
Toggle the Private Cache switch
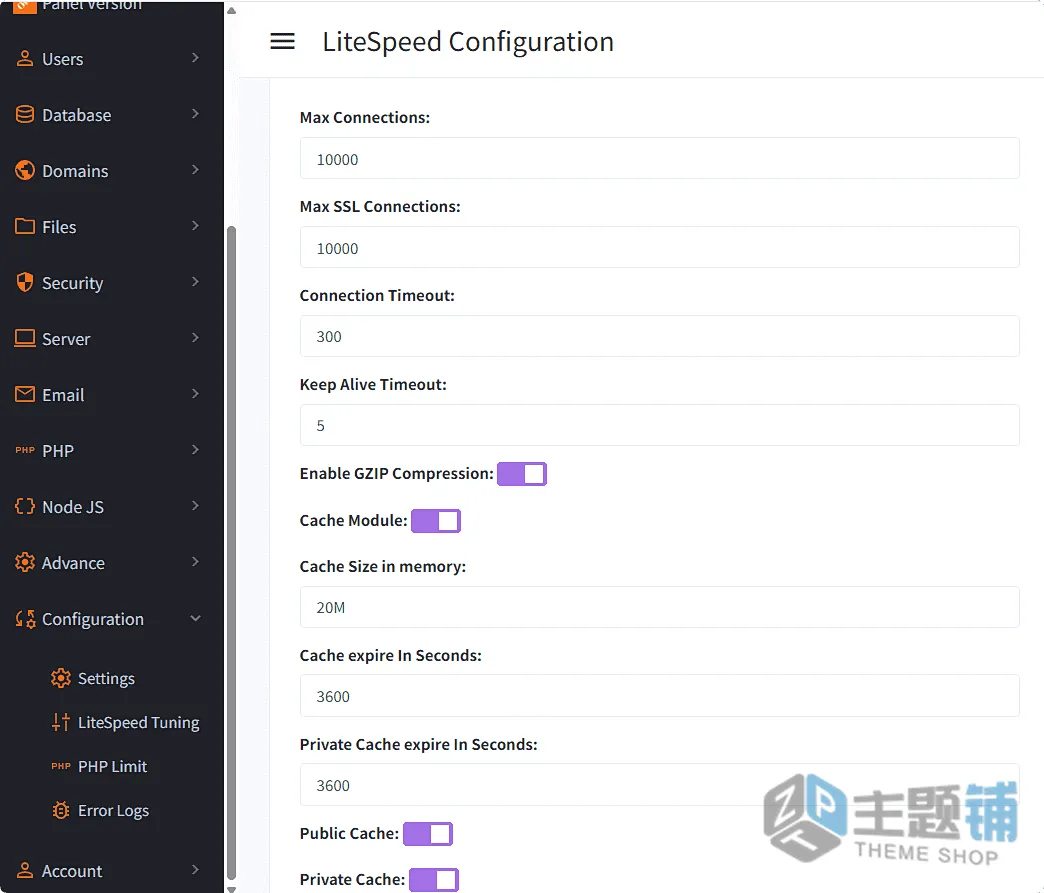coord(433,880)
